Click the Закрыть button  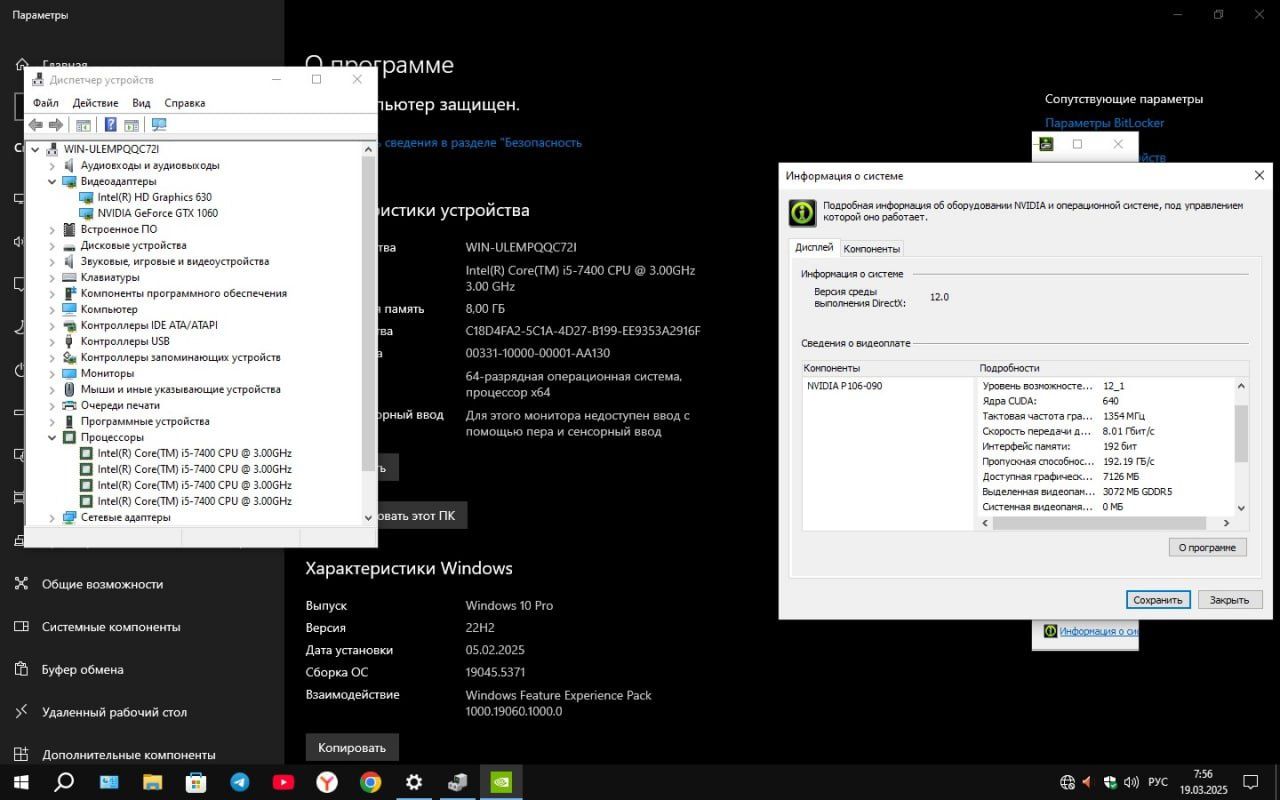(x=1229, y=600)
